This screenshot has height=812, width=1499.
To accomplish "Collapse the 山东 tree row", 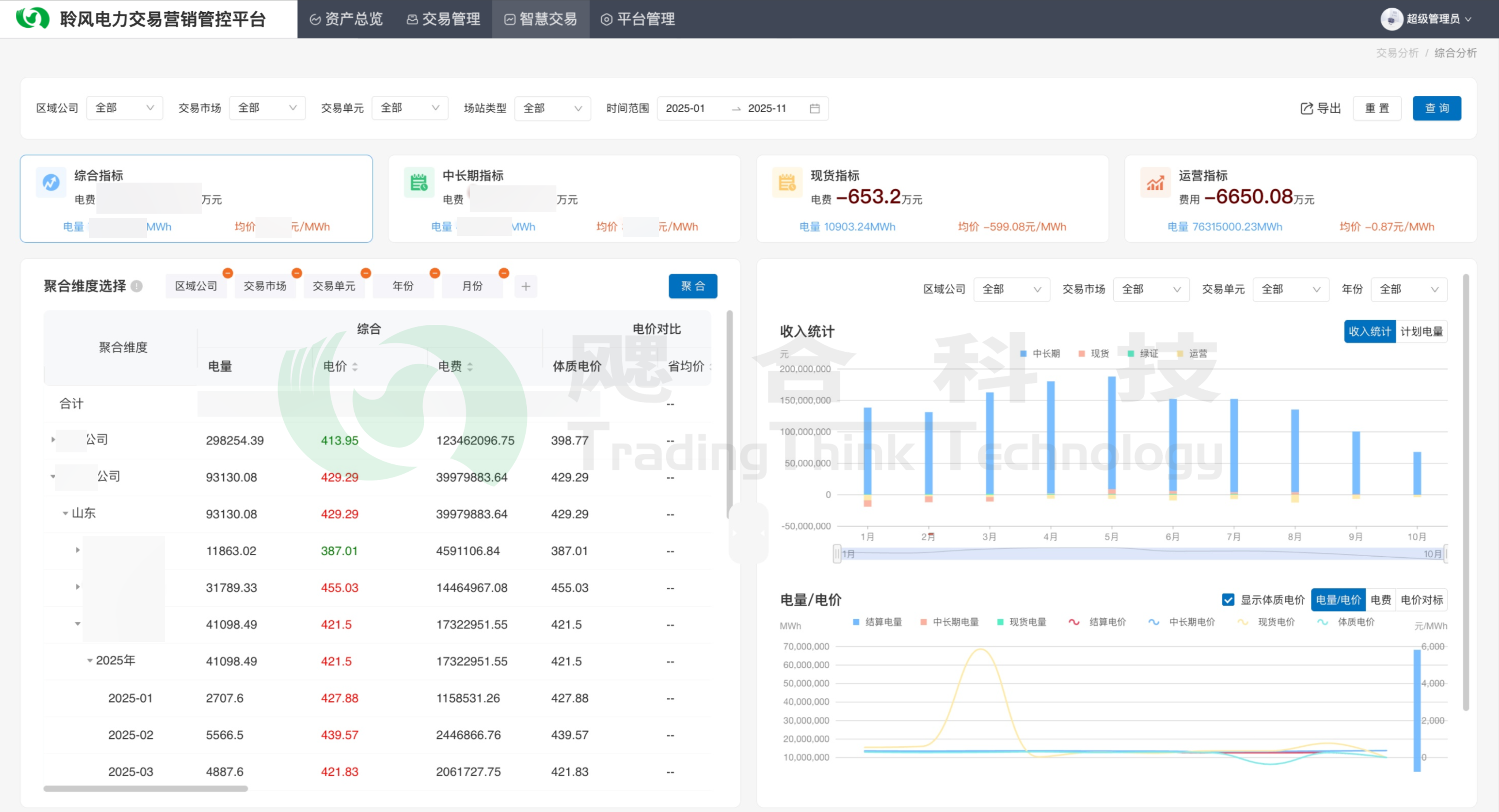I will coord(65,514).
